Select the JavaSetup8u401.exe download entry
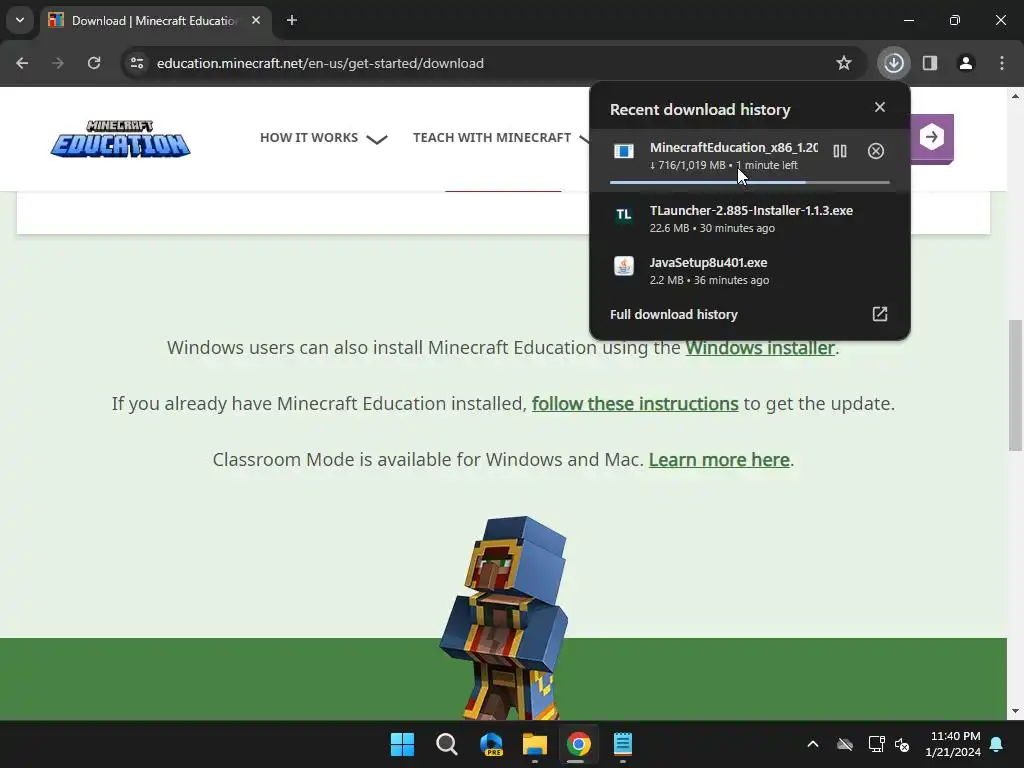This screenshot has width=1024, height=768. [x=750, y=271]
